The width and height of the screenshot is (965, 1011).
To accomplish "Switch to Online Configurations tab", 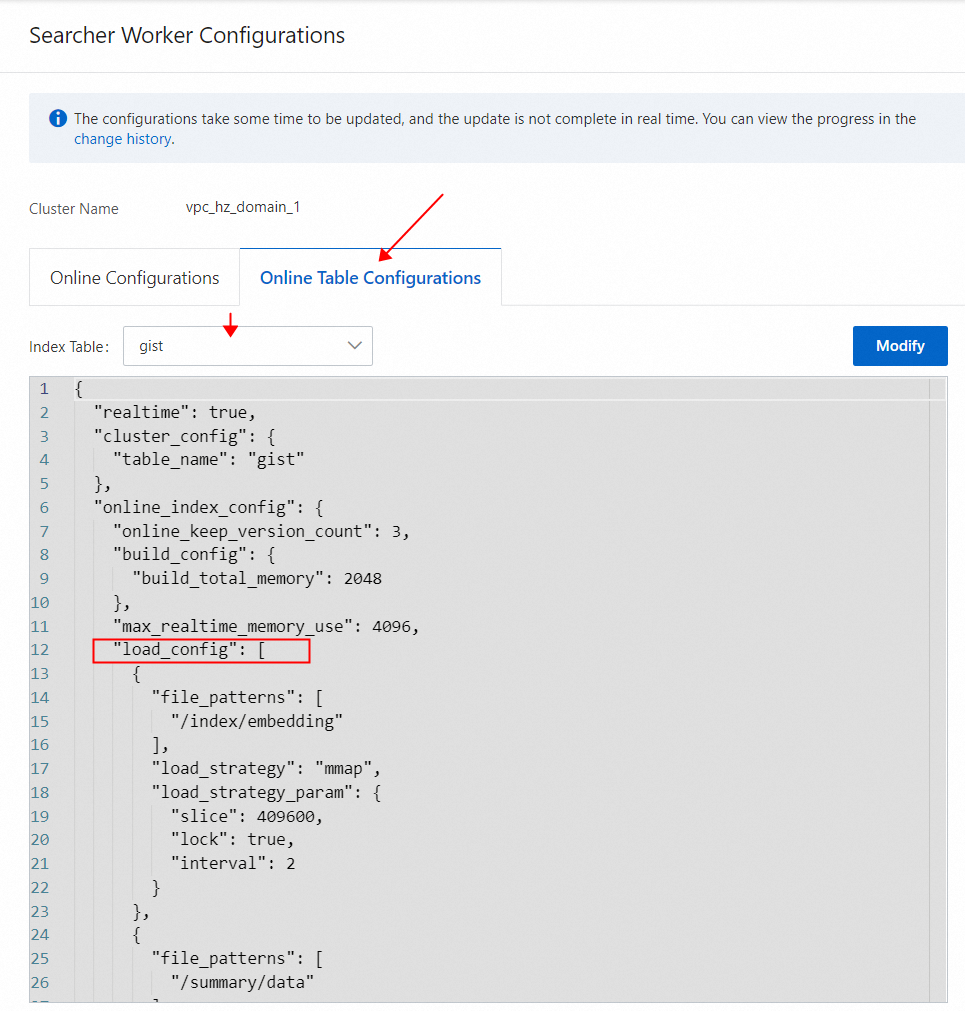I will (x=135, y=278).
